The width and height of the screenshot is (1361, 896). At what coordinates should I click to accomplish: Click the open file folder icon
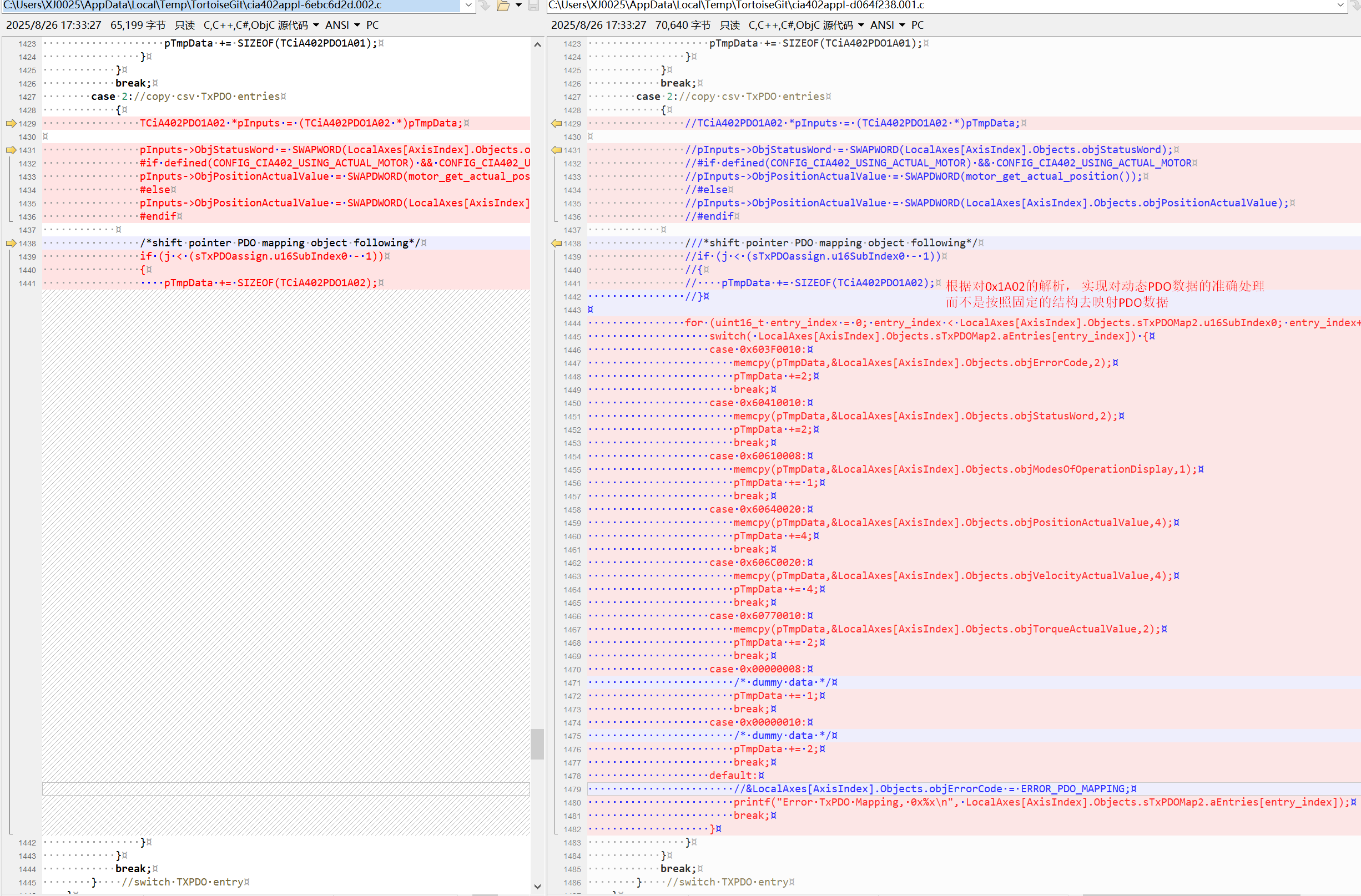click(x=503, y=6)
